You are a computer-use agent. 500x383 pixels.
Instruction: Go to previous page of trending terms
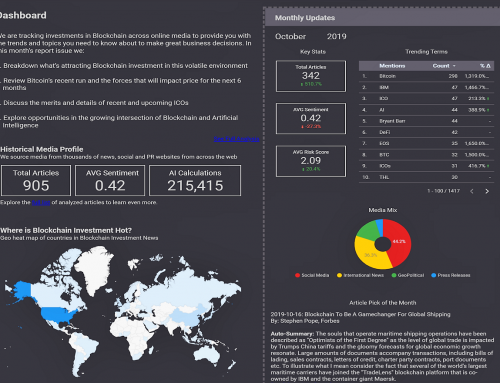click(472, 191)
